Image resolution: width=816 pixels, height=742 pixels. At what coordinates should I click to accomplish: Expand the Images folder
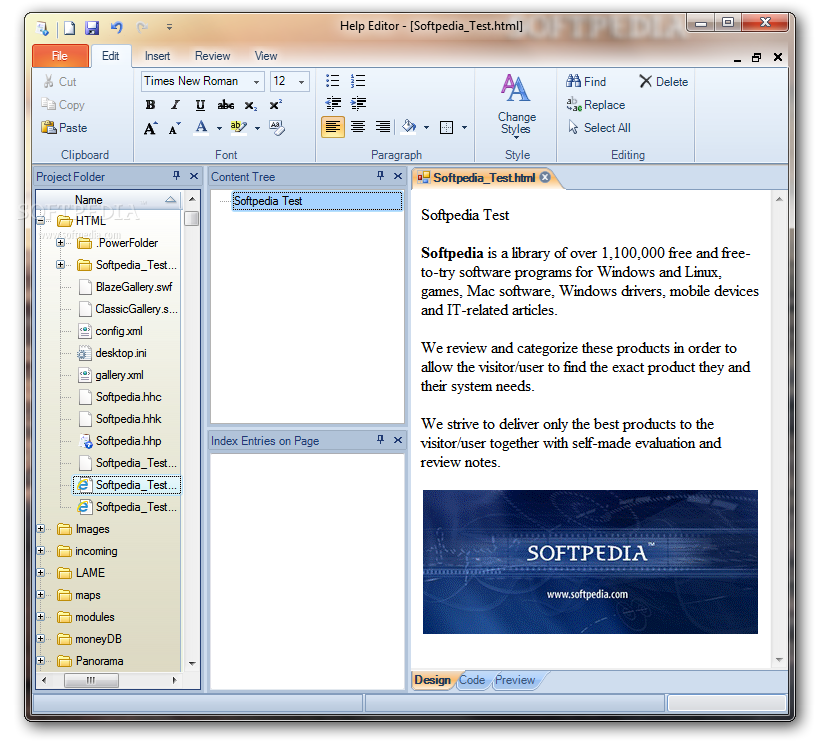41,529
